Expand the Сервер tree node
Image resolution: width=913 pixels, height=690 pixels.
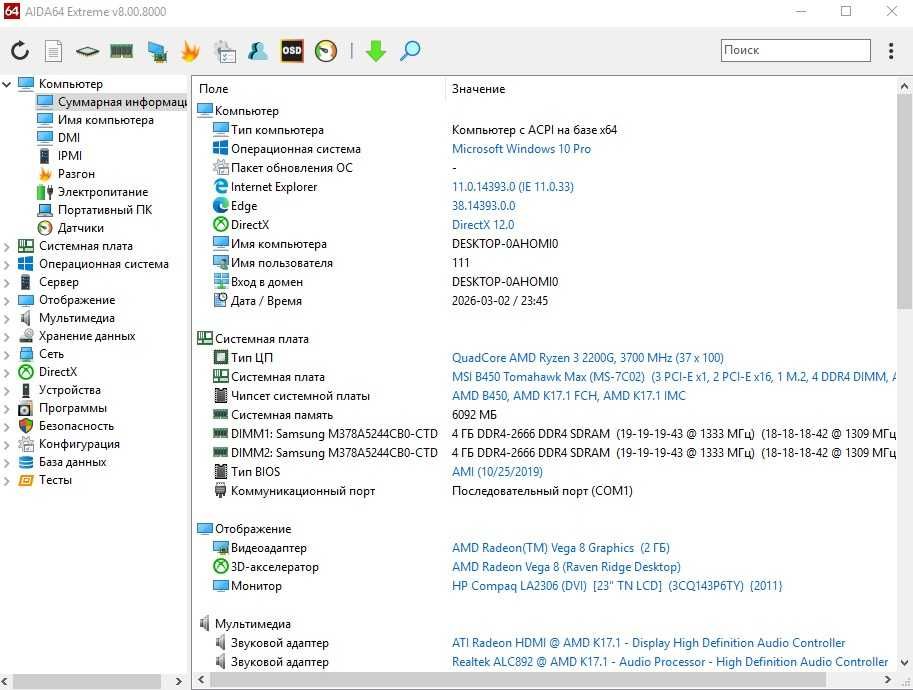7,283
